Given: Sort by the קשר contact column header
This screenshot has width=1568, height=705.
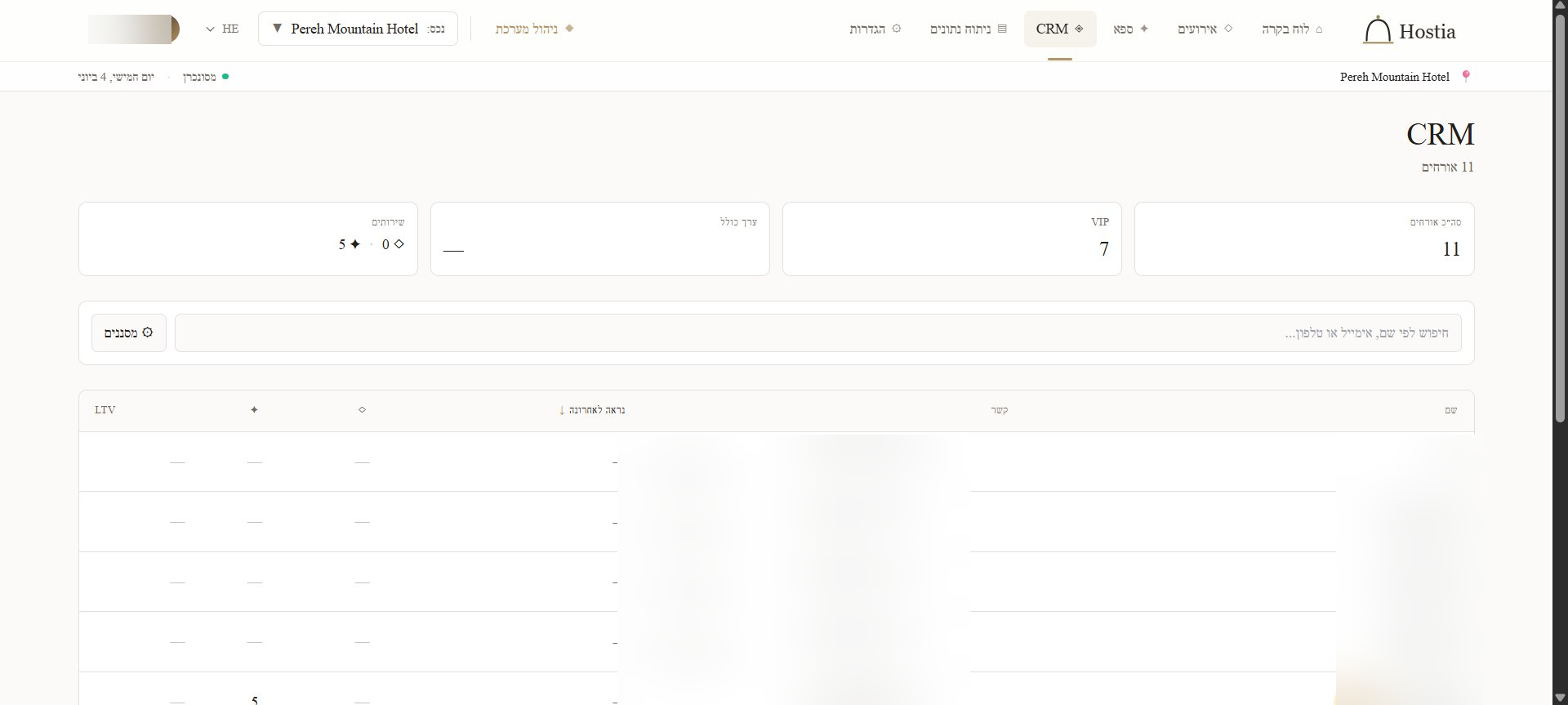Looking at the screenshot, I should (1000, 410).
